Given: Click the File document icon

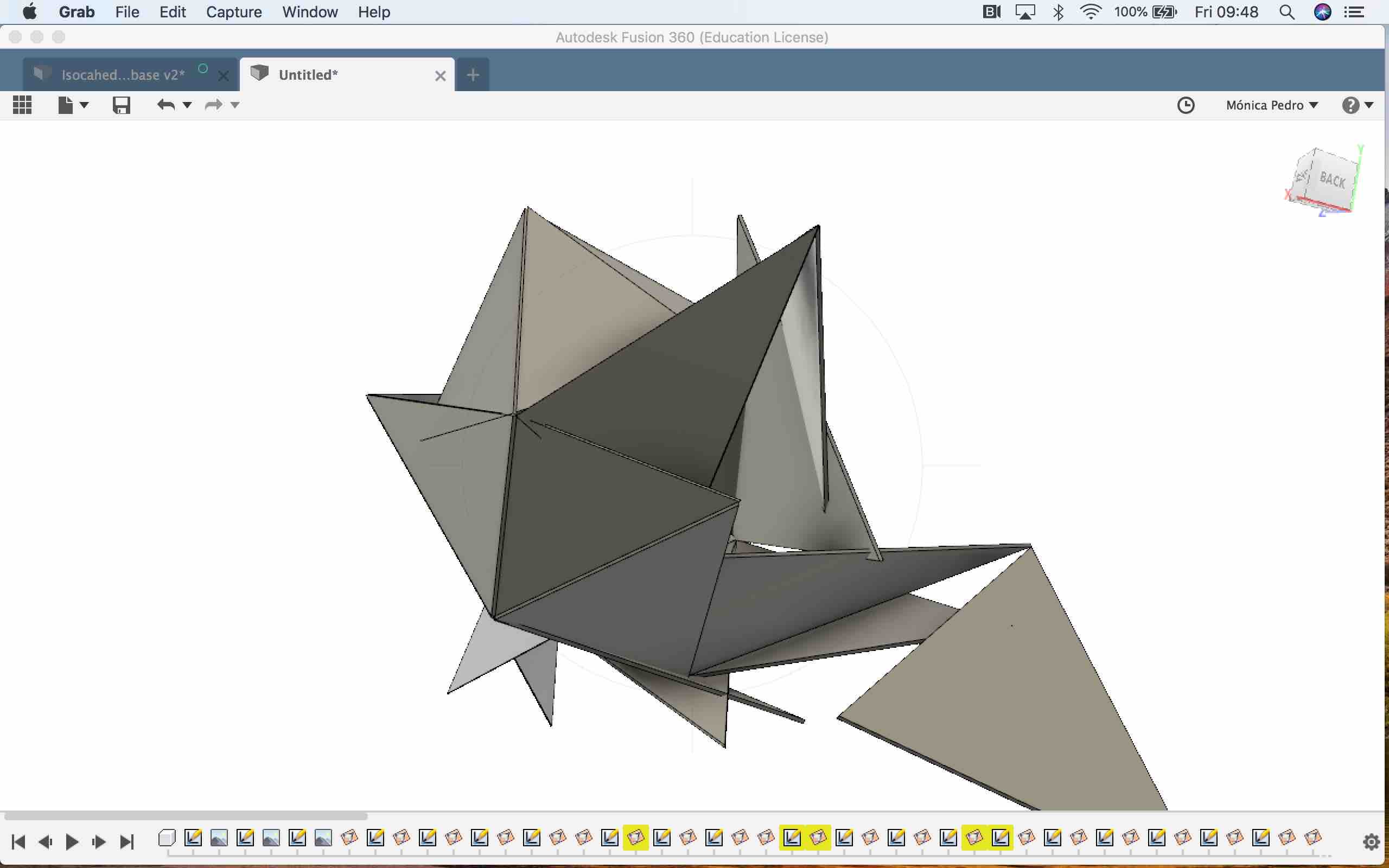Looking at the screenshot, I should 66,105.
